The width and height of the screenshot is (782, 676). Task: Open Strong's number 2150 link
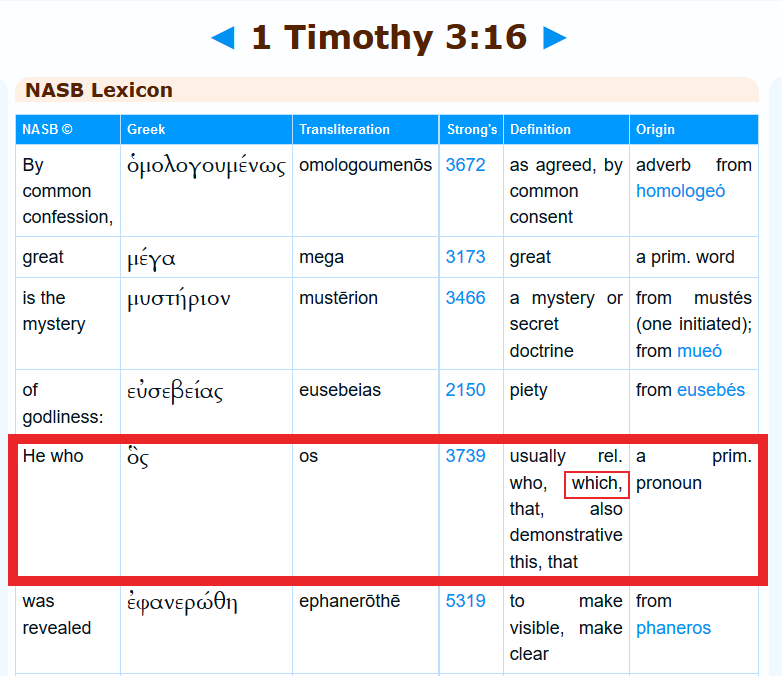pos(465,390)
